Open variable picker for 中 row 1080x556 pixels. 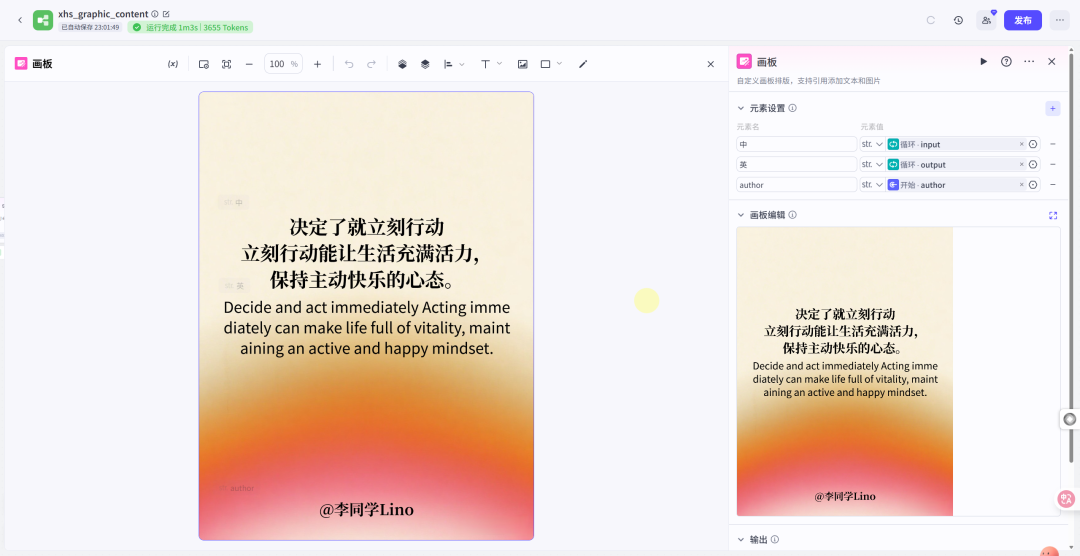point(1032,144)
